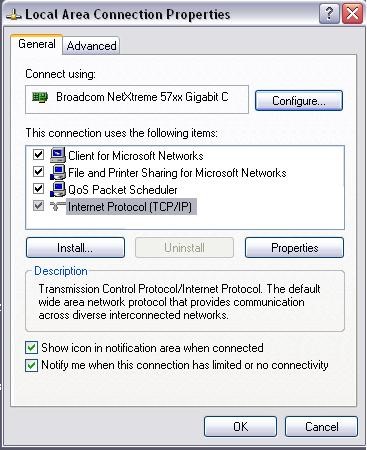Click the Broadcom network adapter icon
Viewport: 367px width, 450px height.
(40, 97)
